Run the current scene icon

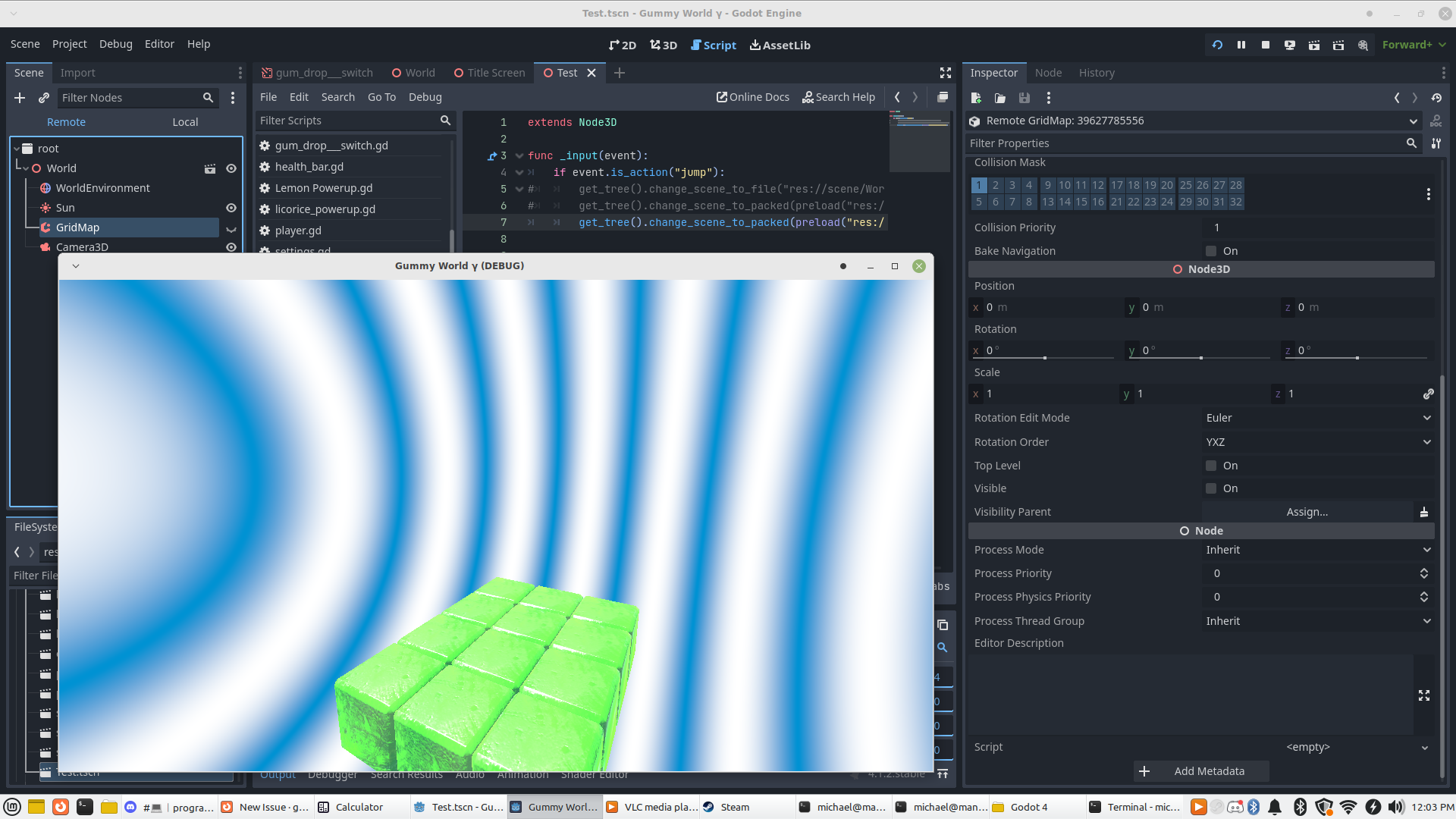tap(1314, 45)
